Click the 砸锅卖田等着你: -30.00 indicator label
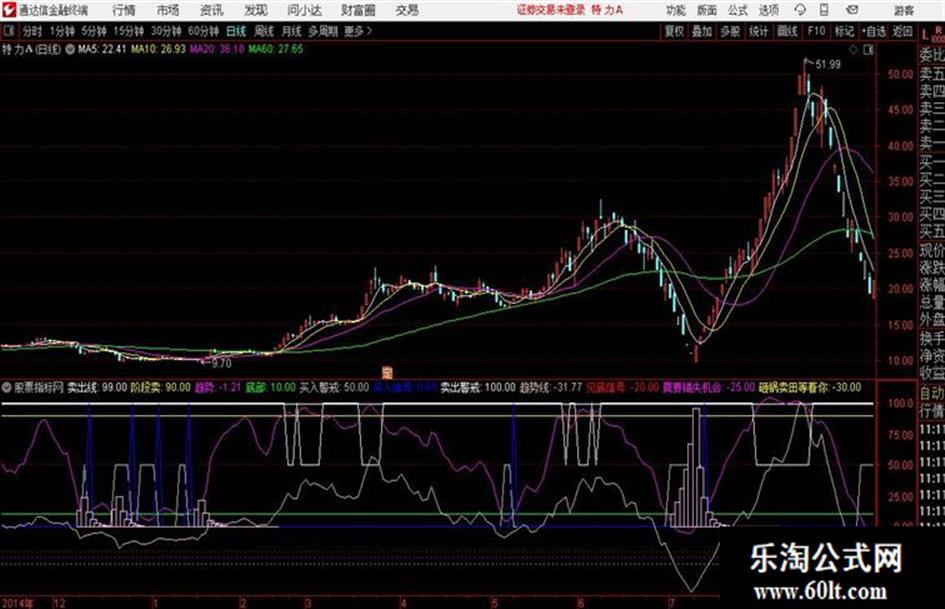This screenshot has width=945, height=609. click(x=810, y=388)
